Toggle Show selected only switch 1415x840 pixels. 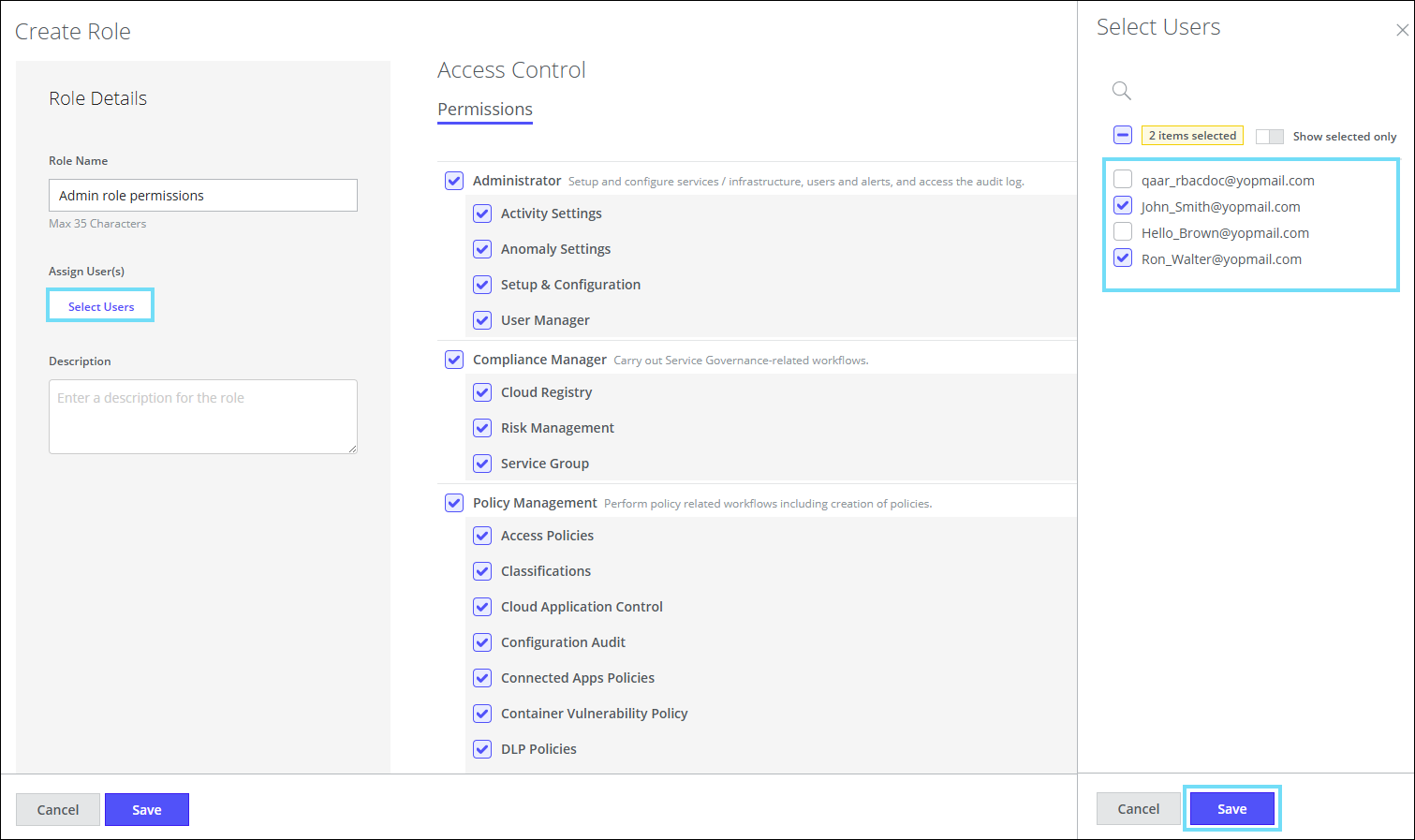1269,137
